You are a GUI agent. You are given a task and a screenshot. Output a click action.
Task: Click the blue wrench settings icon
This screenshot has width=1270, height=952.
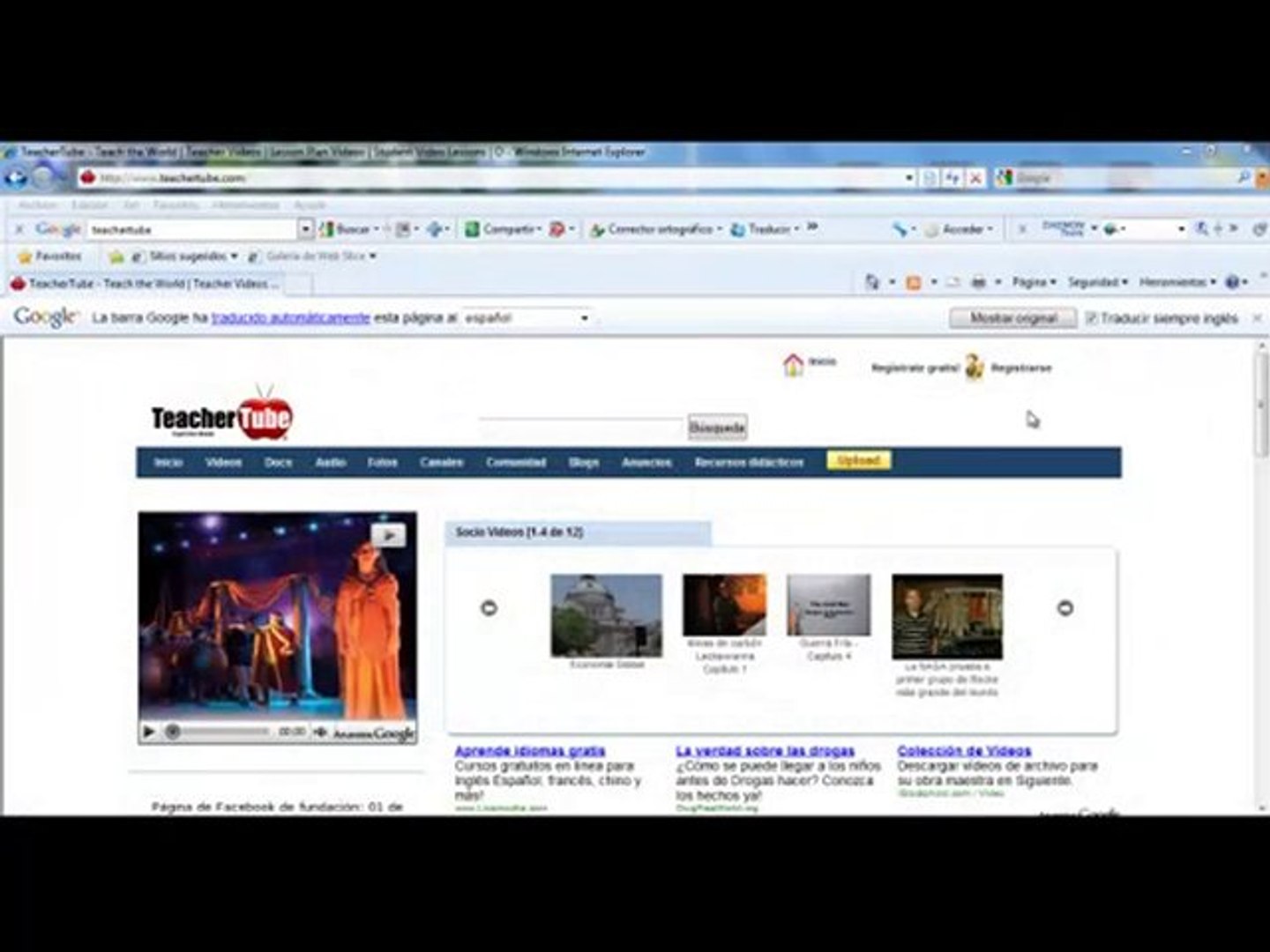click(x=899, y=229)
